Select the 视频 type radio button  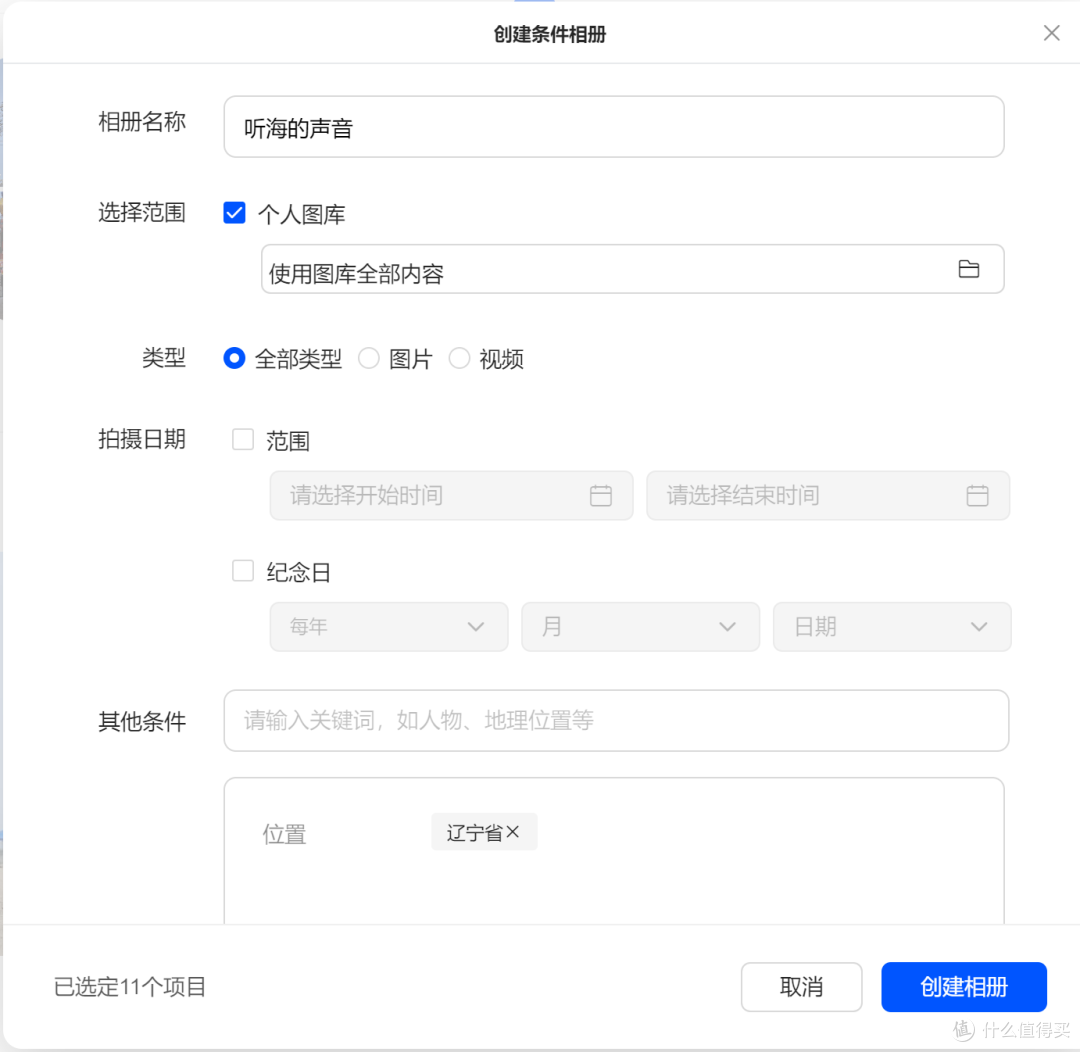pos(459,358)
